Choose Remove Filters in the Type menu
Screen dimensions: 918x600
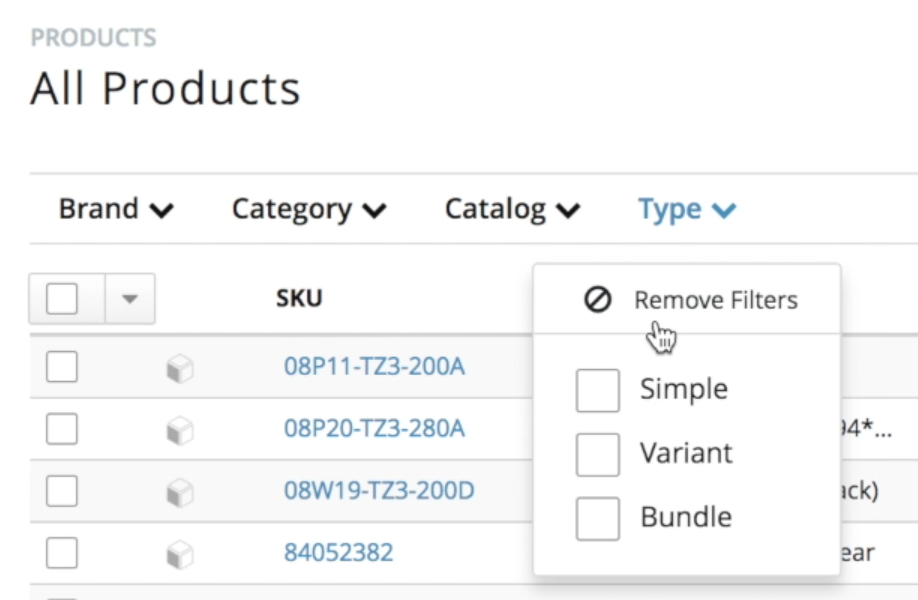coord(687,300)
